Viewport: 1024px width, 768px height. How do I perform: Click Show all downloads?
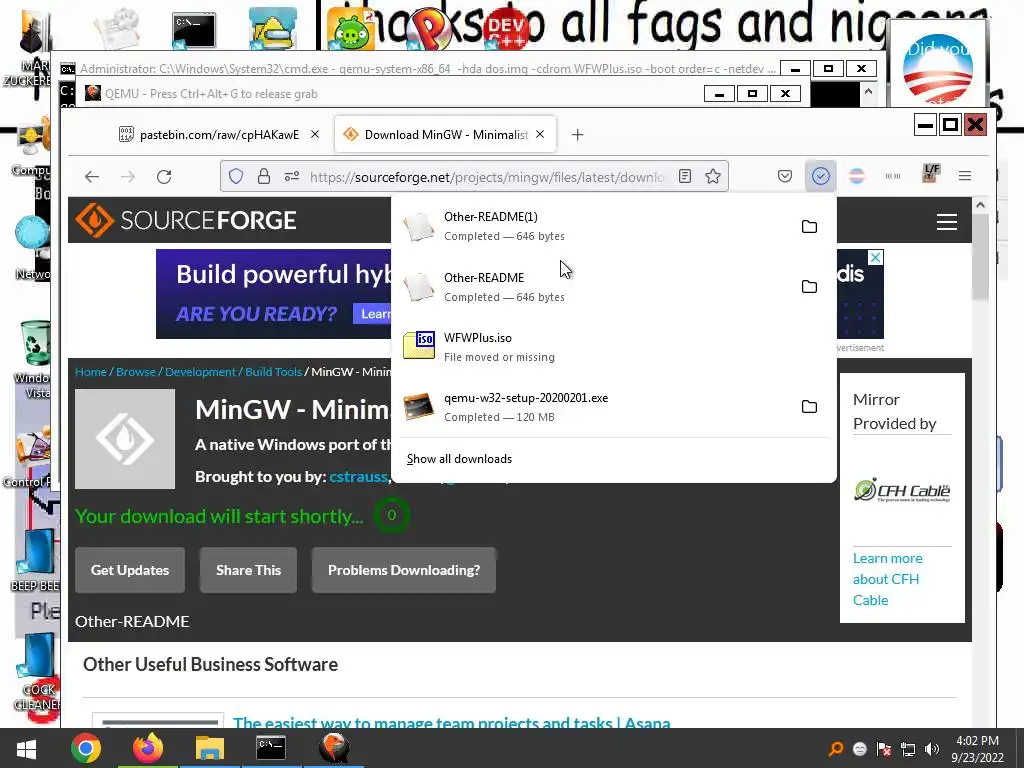pos(459,459)
